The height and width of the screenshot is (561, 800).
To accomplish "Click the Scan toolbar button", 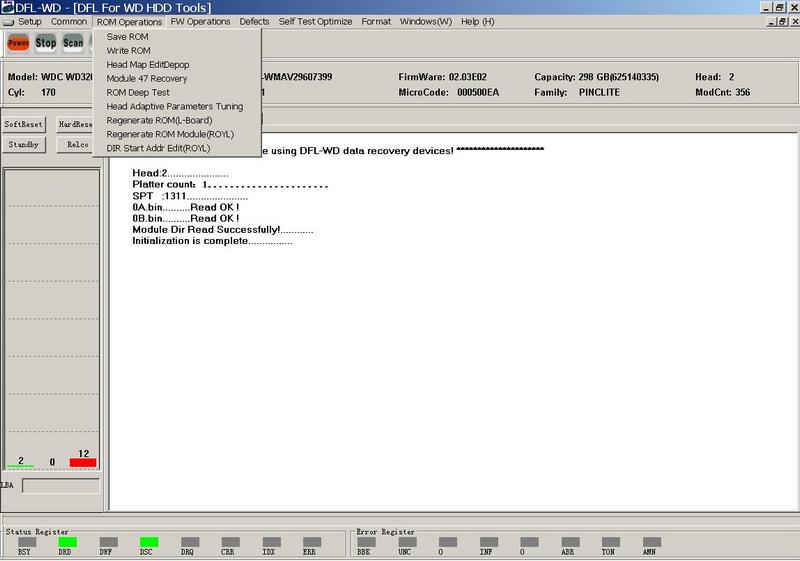I will (73, 43).
